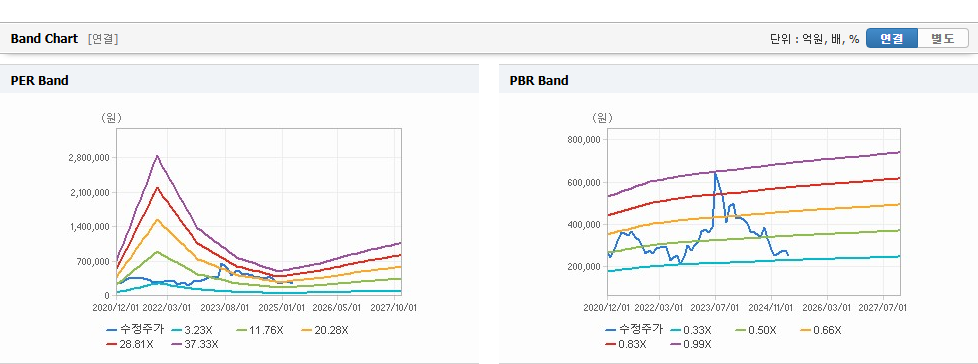Toggle 수정주가 legend in PER Band chart

(135, 330)
